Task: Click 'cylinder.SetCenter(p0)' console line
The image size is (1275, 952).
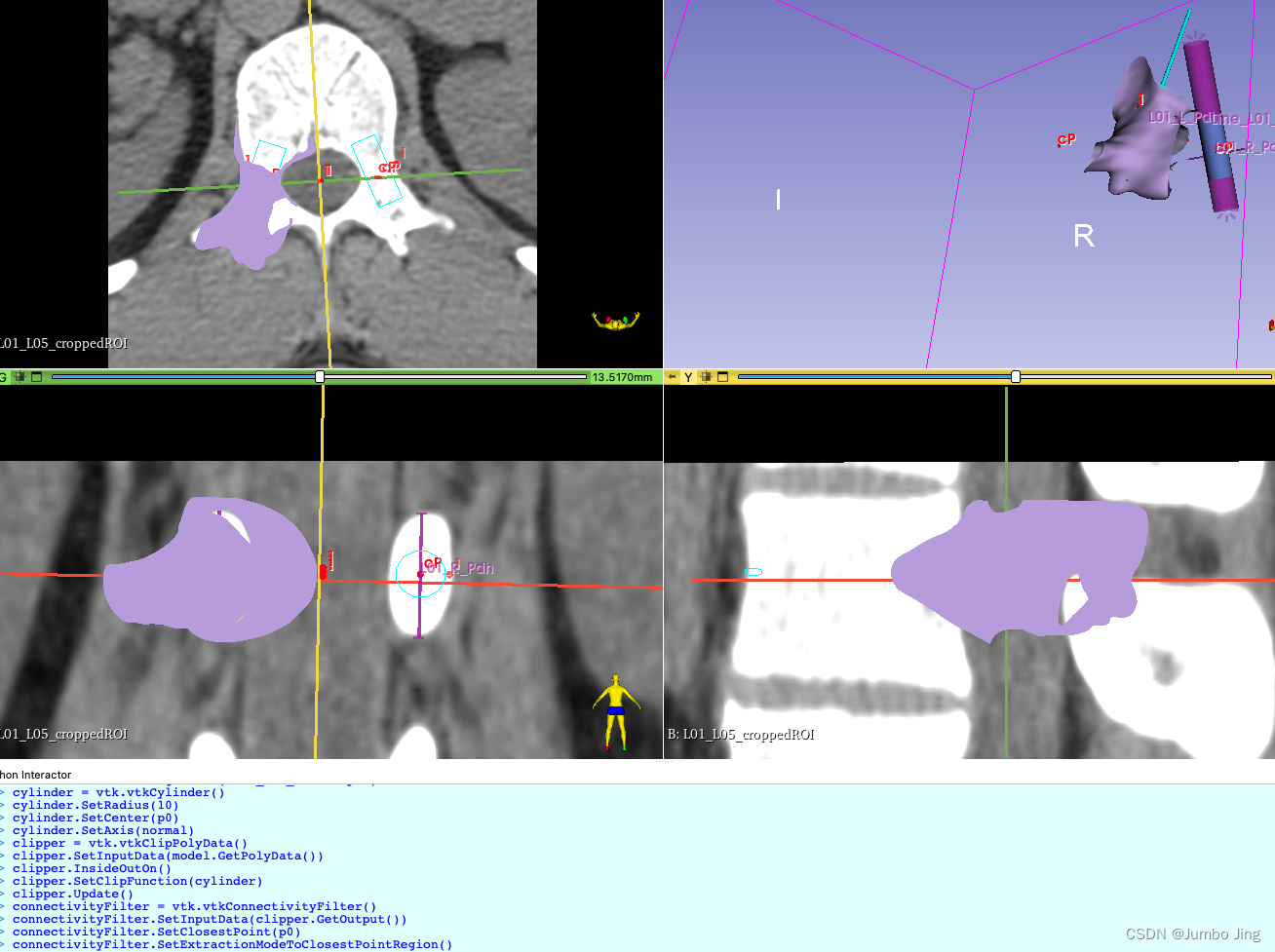Action: [x=96, y=818]
